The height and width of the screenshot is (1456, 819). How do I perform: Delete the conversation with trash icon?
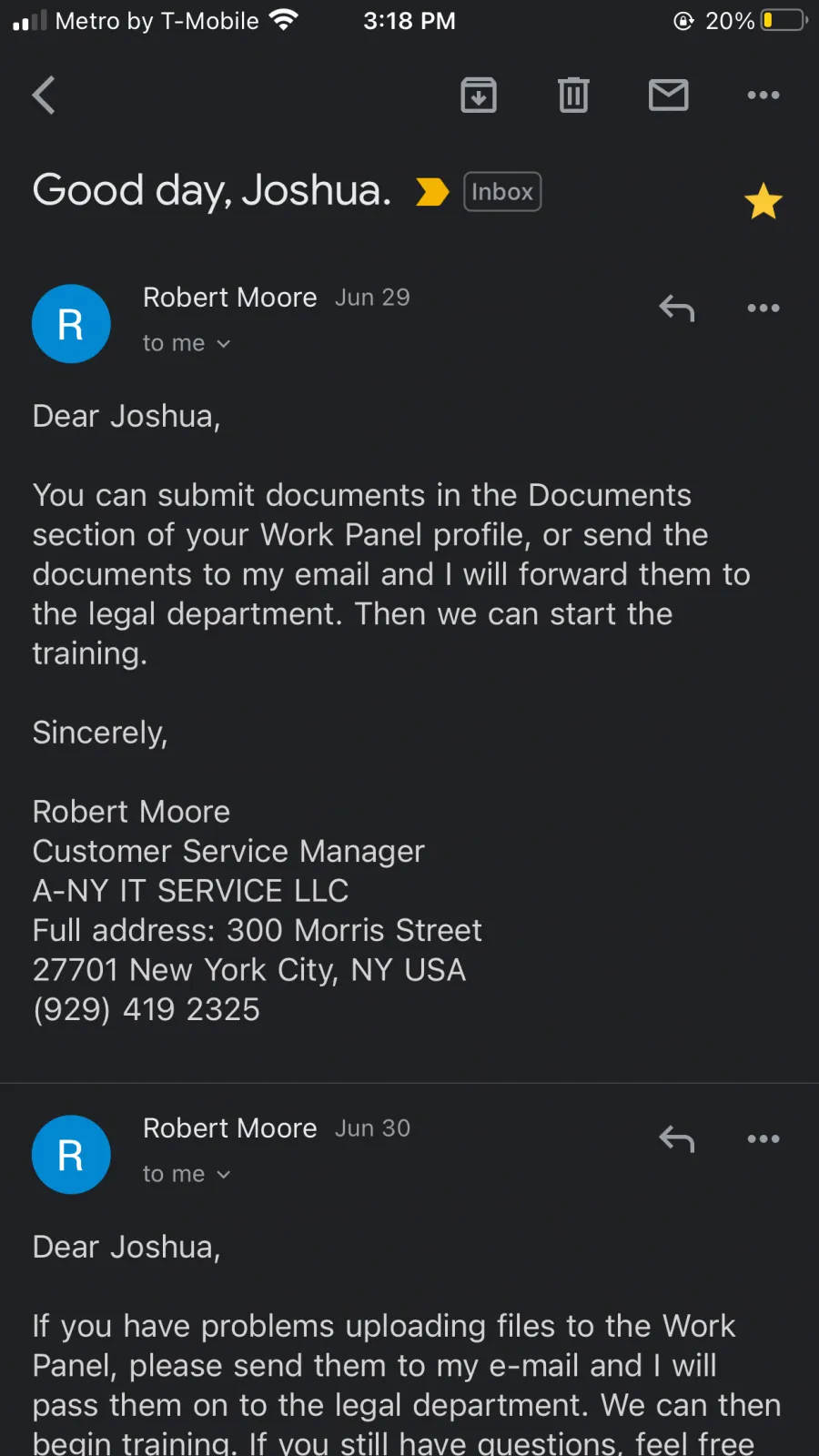click(573, 95)
